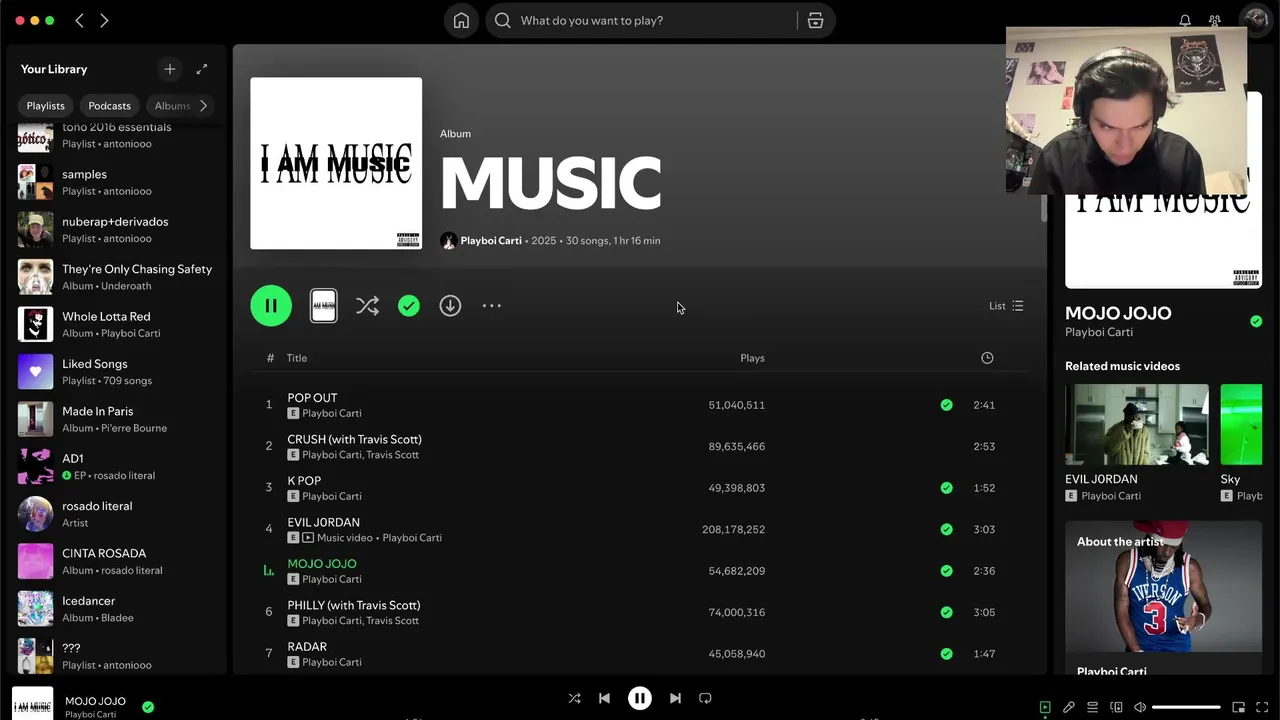Download the MUSIC album
Screen dimensions: 1280x720
[450, 306]
